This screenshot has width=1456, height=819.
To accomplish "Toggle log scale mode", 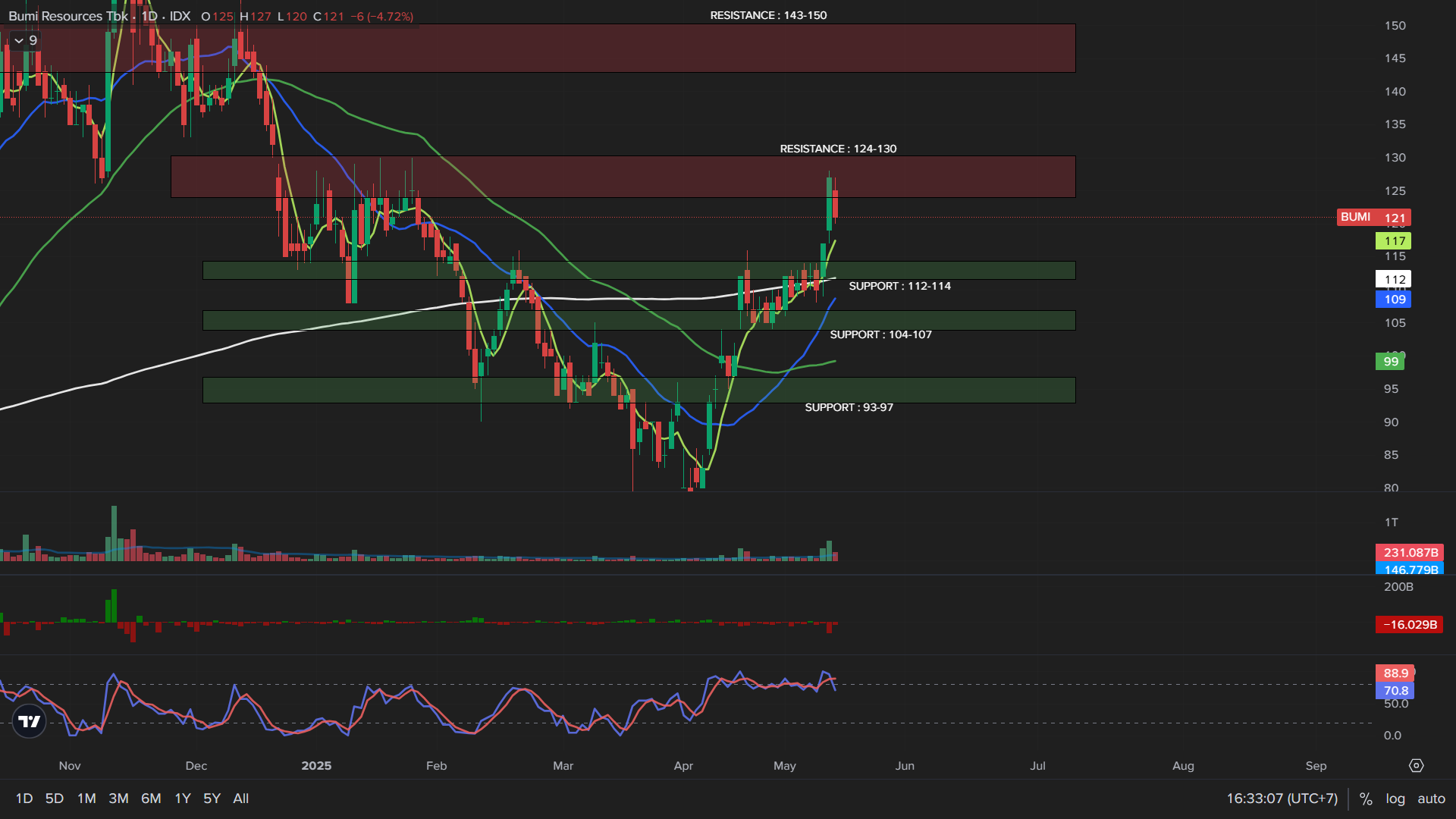I will point(1395,799).
